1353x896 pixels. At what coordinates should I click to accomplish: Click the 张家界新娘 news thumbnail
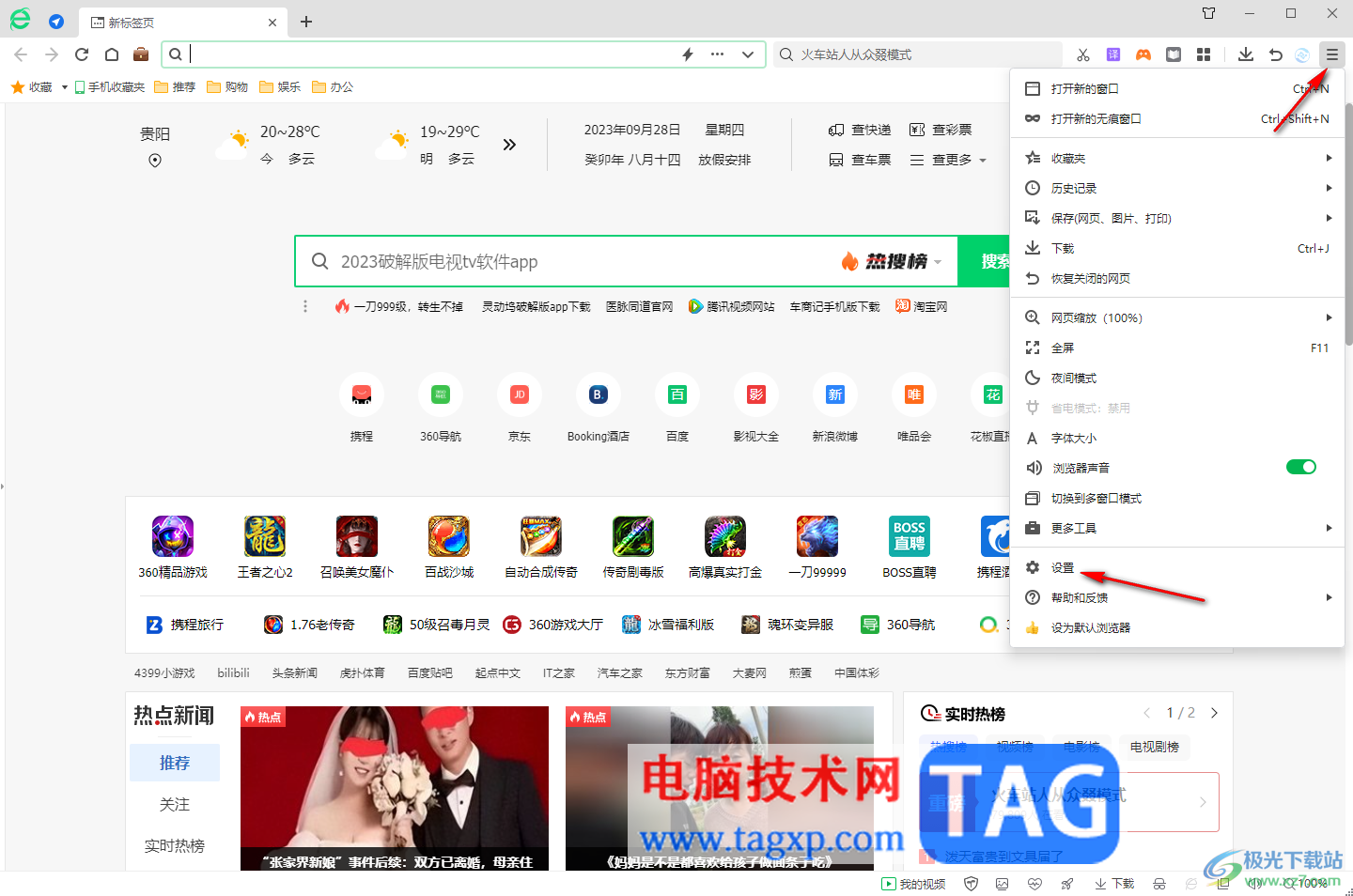pyautogui.click(x=395, y=788)
